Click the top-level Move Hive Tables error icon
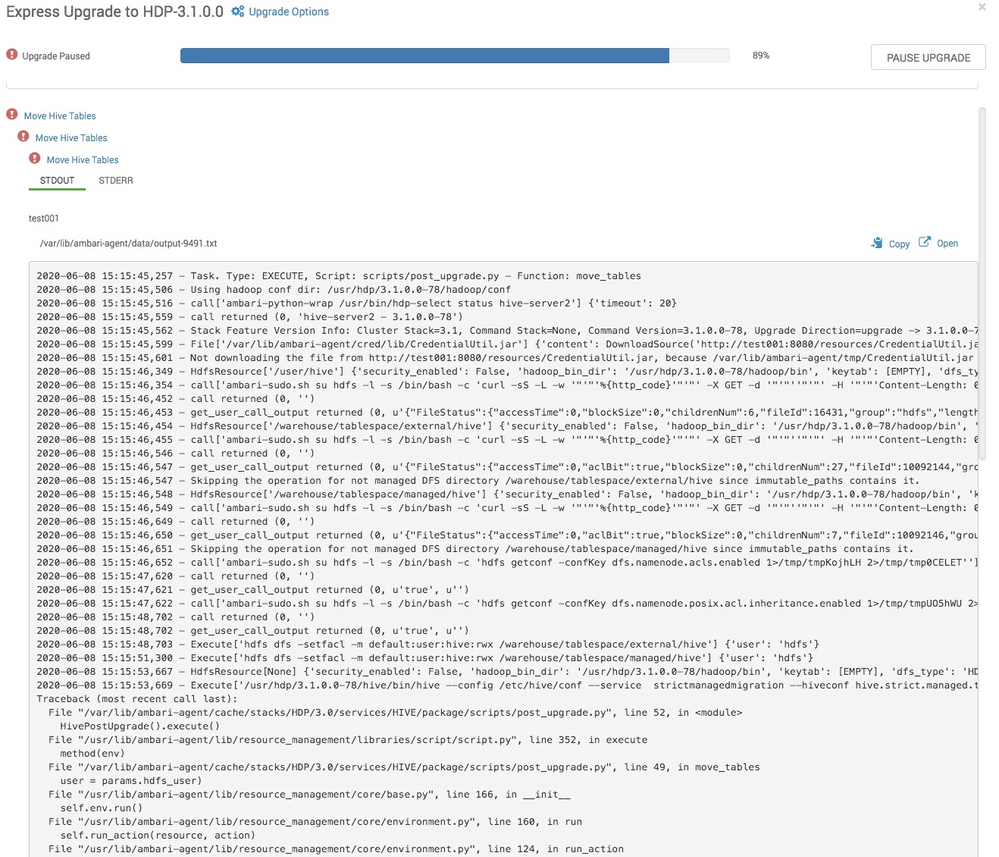The width and height of the screenshot is (999, 857). 12,115
